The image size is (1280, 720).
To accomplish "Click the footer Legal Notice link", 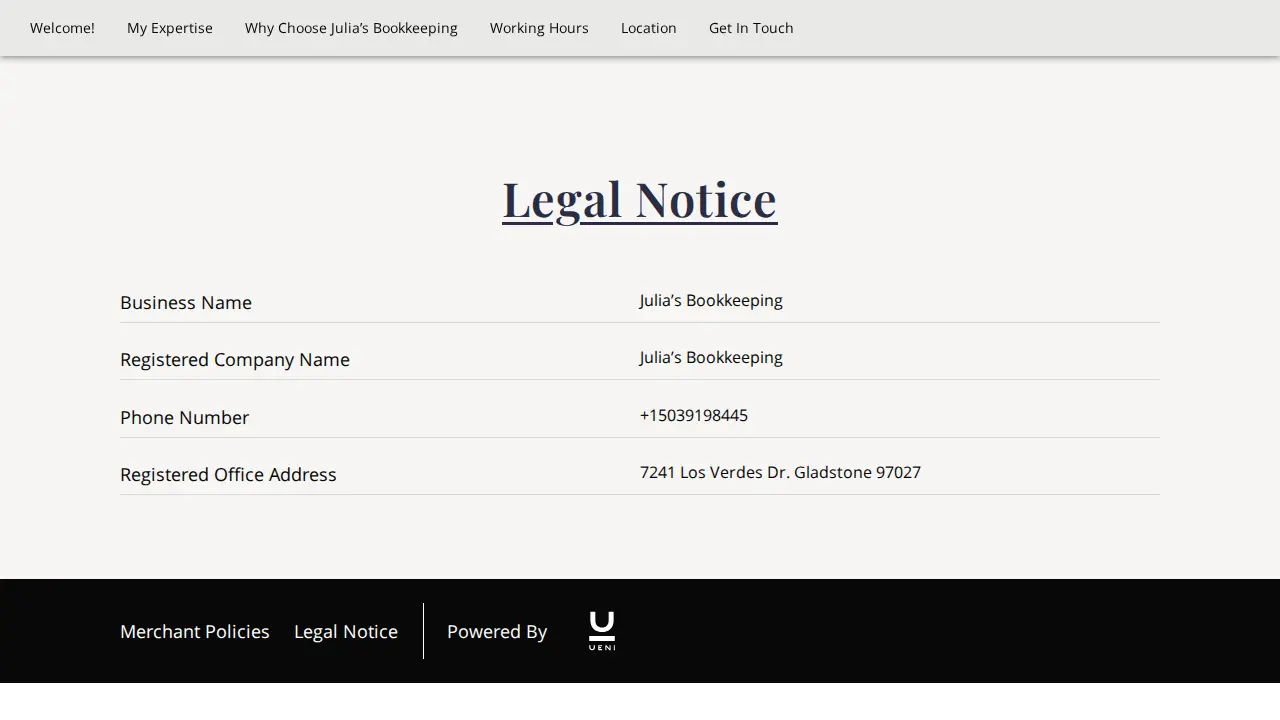I will click(346, 631).
